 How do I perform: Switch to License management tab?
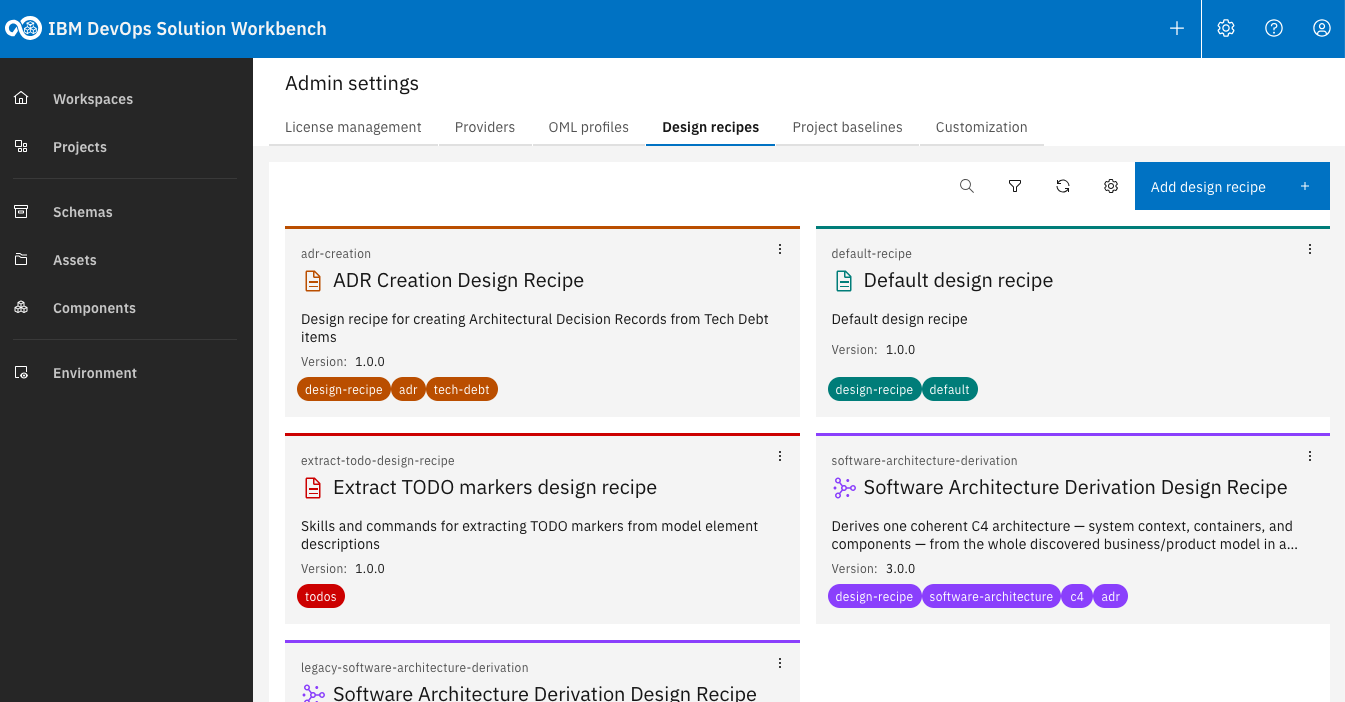353,127
